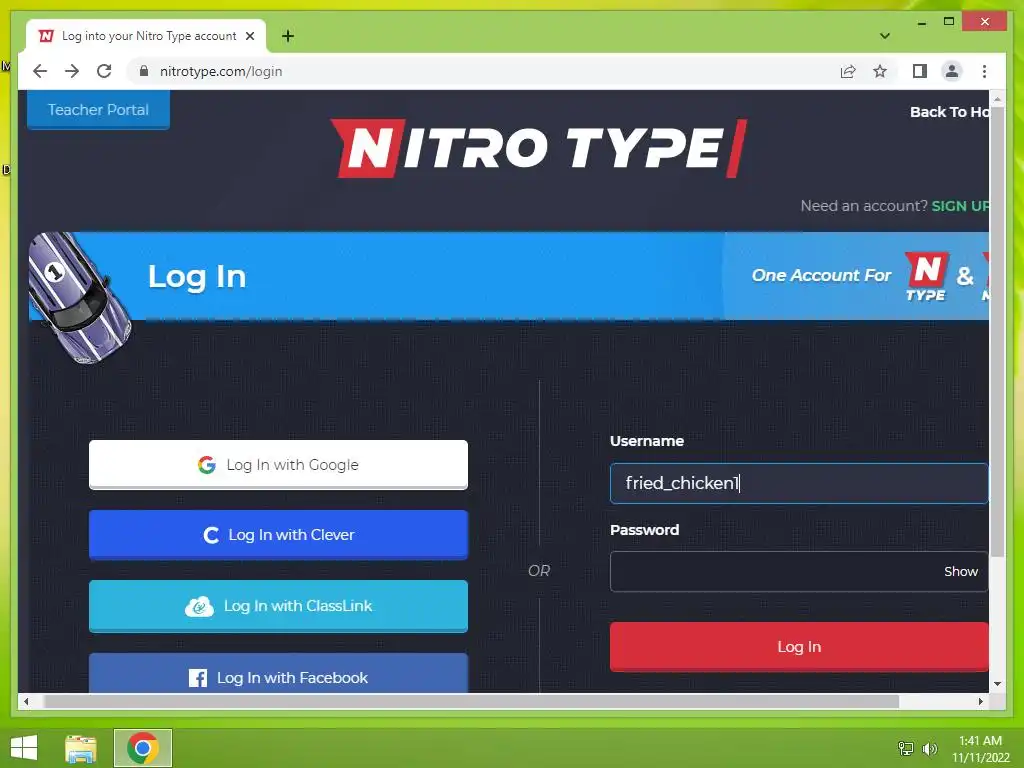Click the vertical scrollbar thumb
The width and height of the screenshot is (1024, 768).
pos(997,333)
